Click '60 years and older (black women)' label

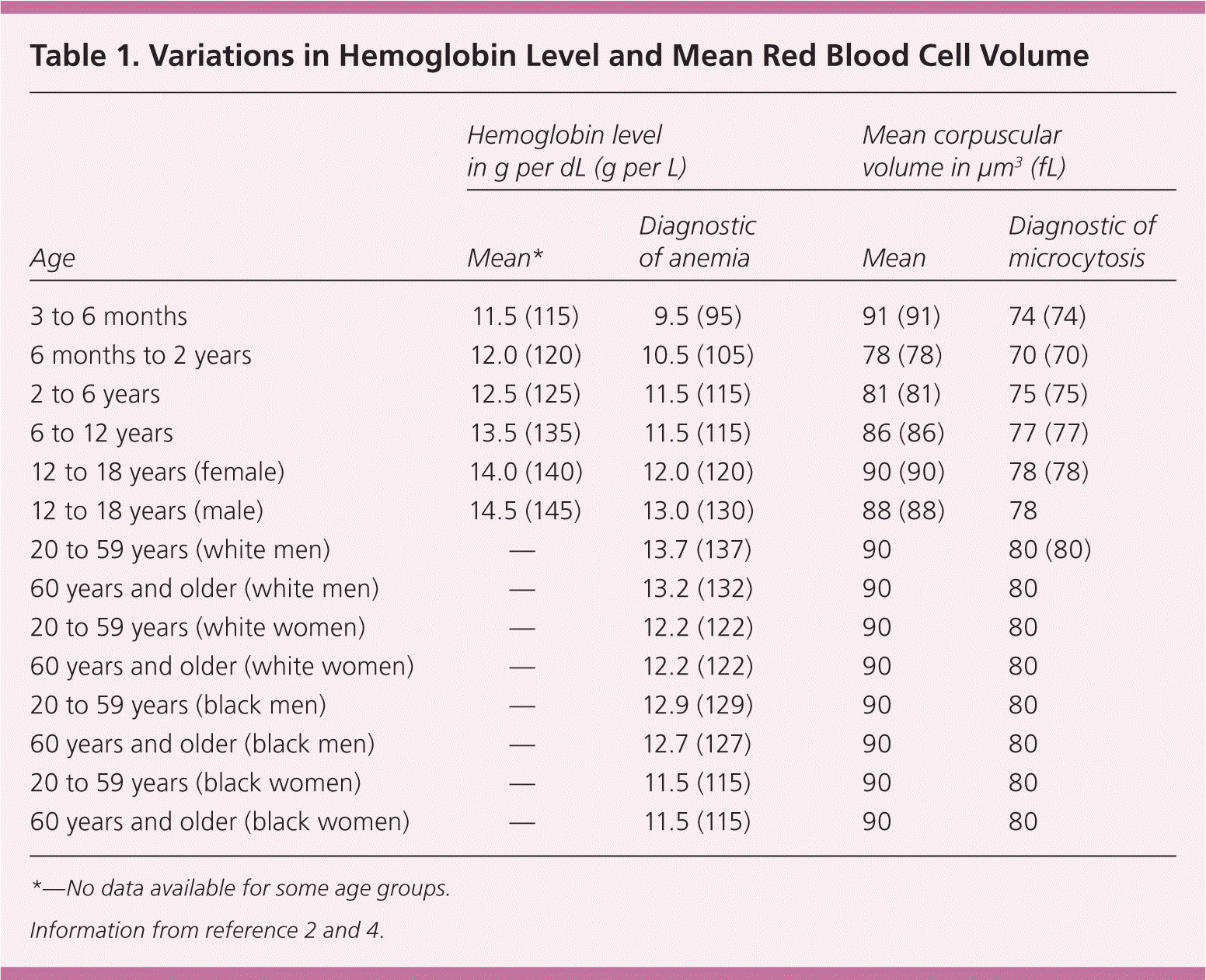[x=219, y=821]
